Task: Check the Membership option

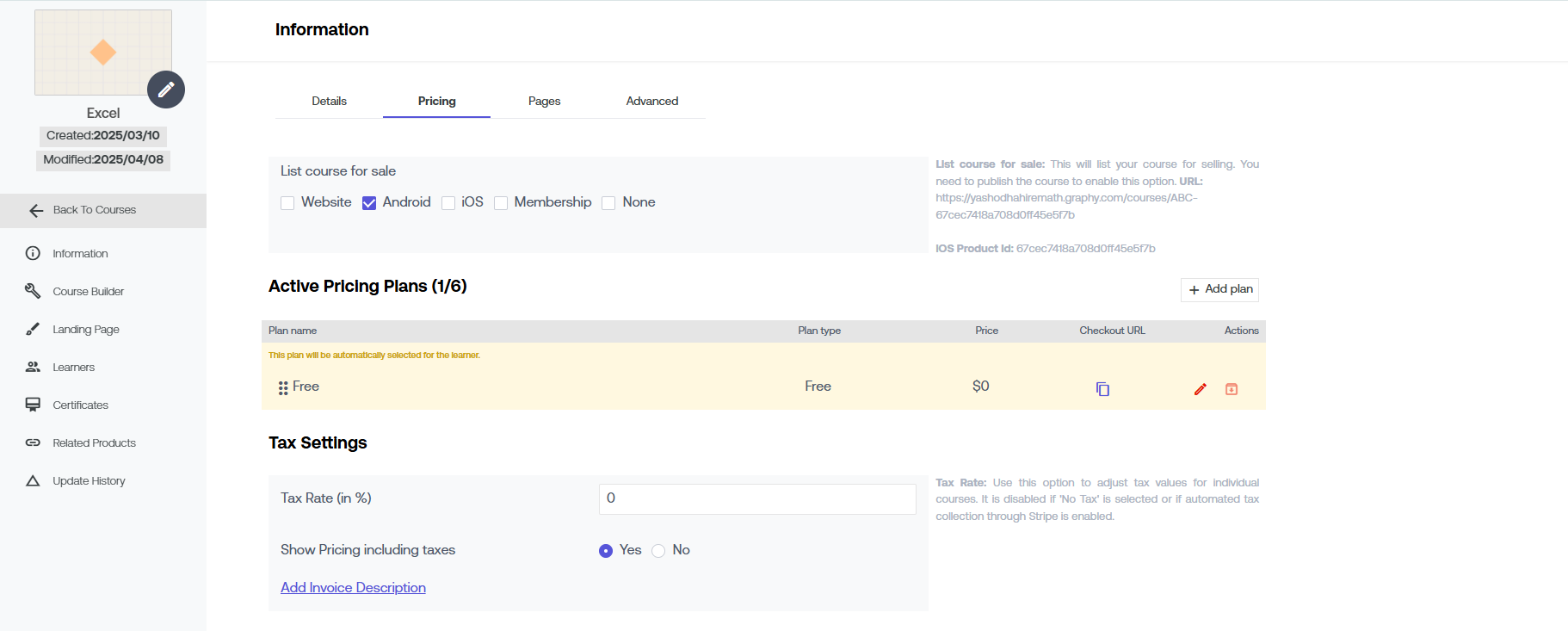Action: [x=501, y=203]
